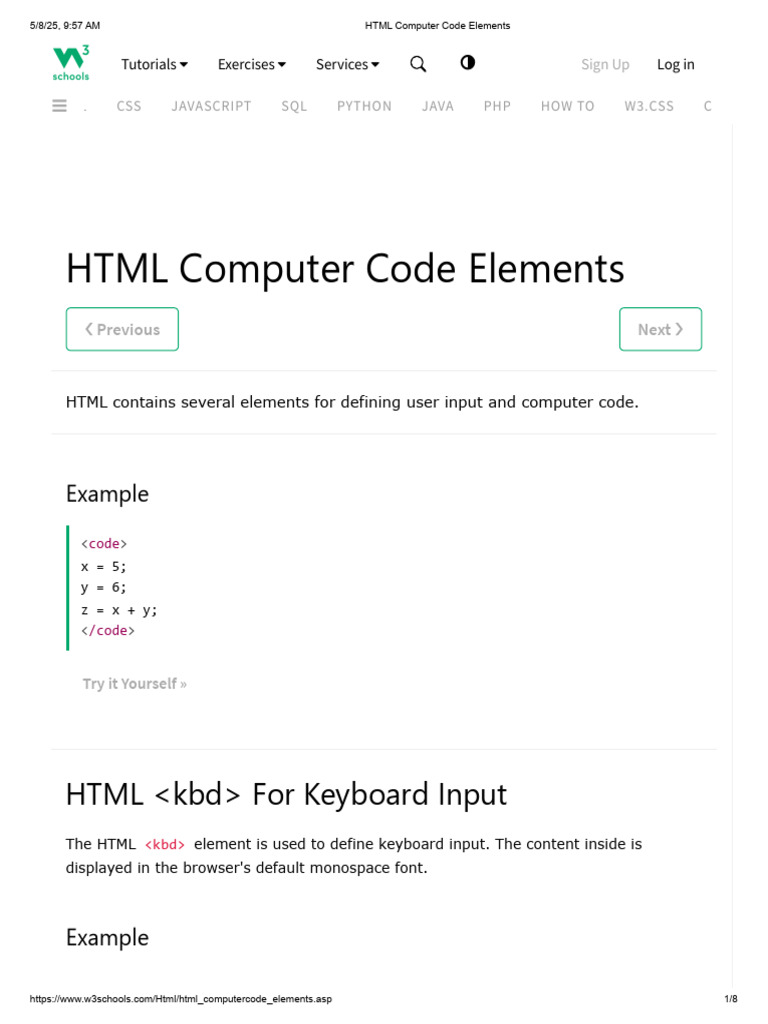The image size is (768, 1024).
Task: Open the hamburger menu icon
Action: tap(60, 106)
